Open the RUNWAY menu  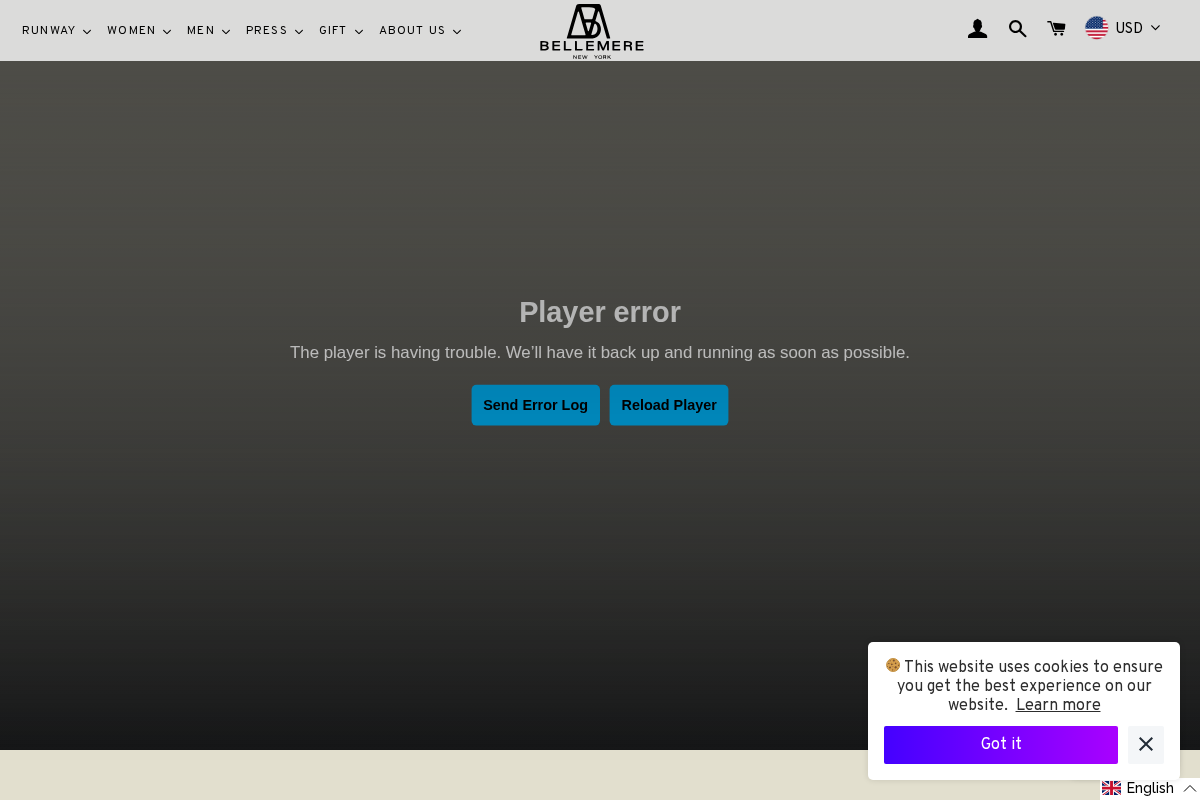click(x=49, y=31)
